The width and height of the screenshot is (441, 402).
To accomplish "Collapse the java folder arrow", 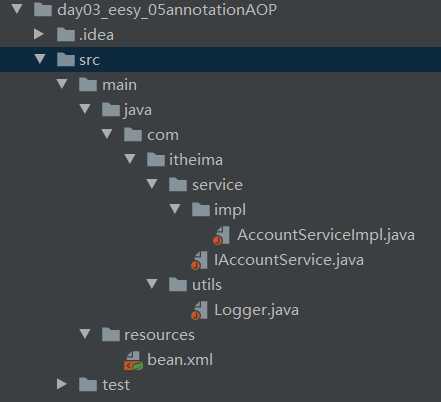I will (x=85, y=109).
